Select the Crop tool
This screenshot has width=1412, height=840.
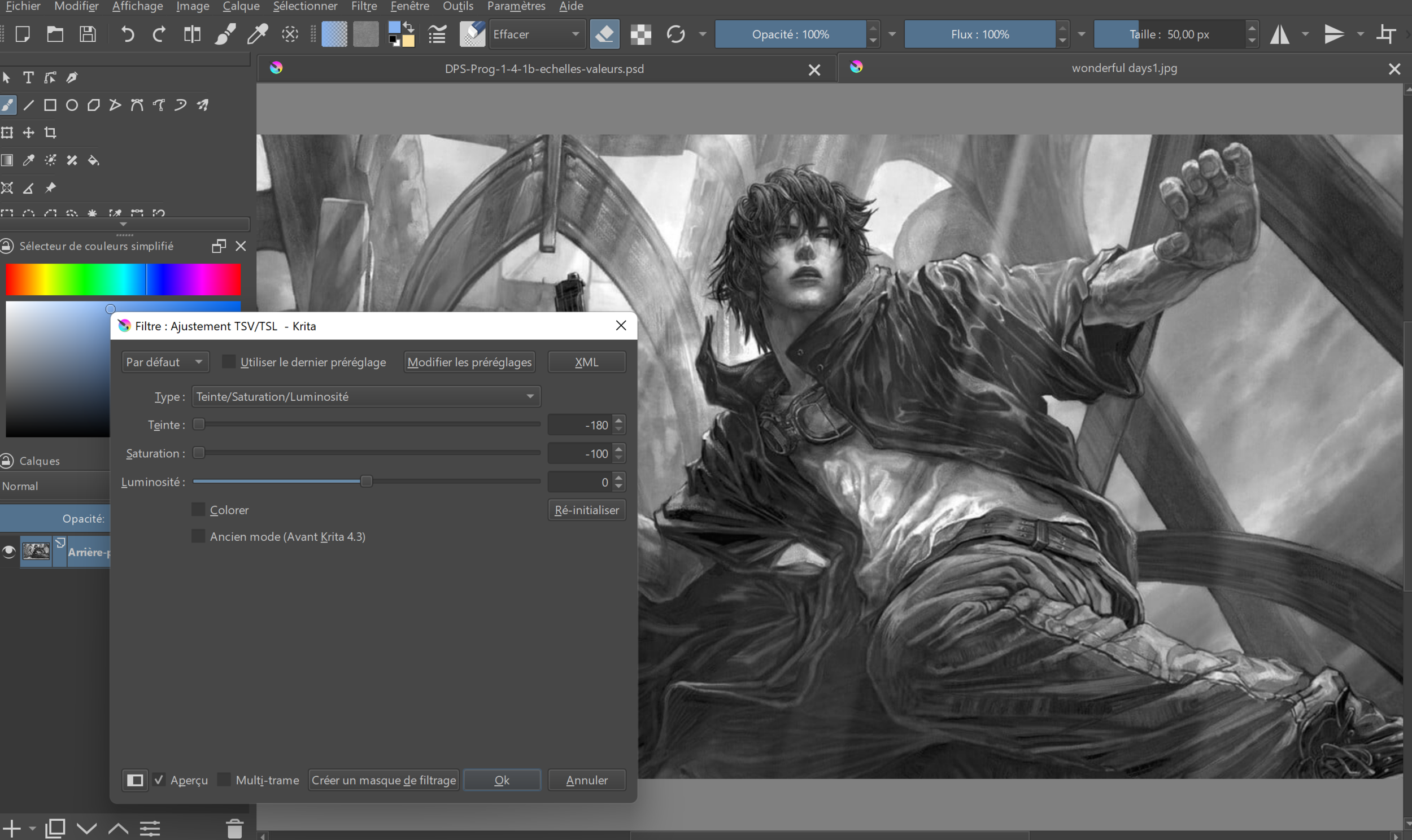(50, 133)
